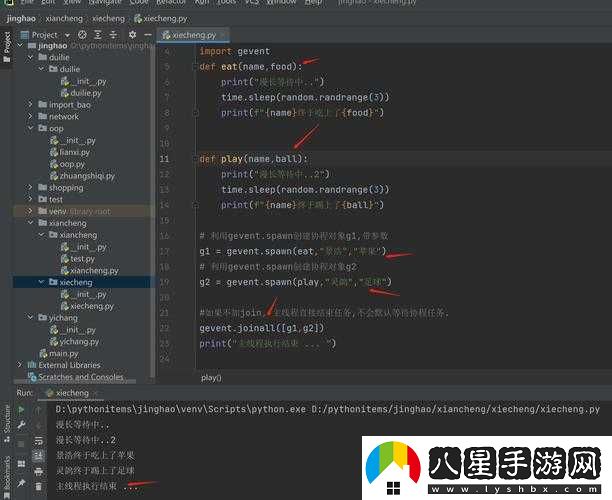
Task: Toggle the pin tab icon in Run panel
Action: [x=21, y=483]
